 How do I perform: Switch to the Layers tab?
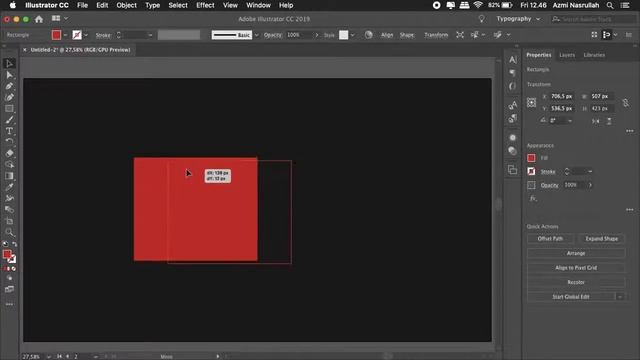(567, 55)
